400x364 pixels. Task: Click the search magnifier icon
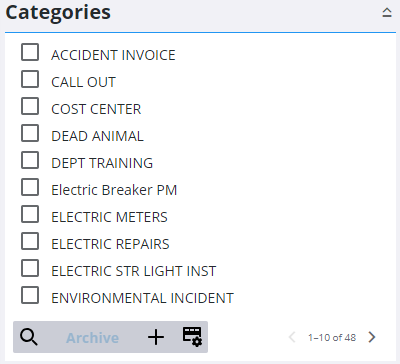click(x=29, y=337)
